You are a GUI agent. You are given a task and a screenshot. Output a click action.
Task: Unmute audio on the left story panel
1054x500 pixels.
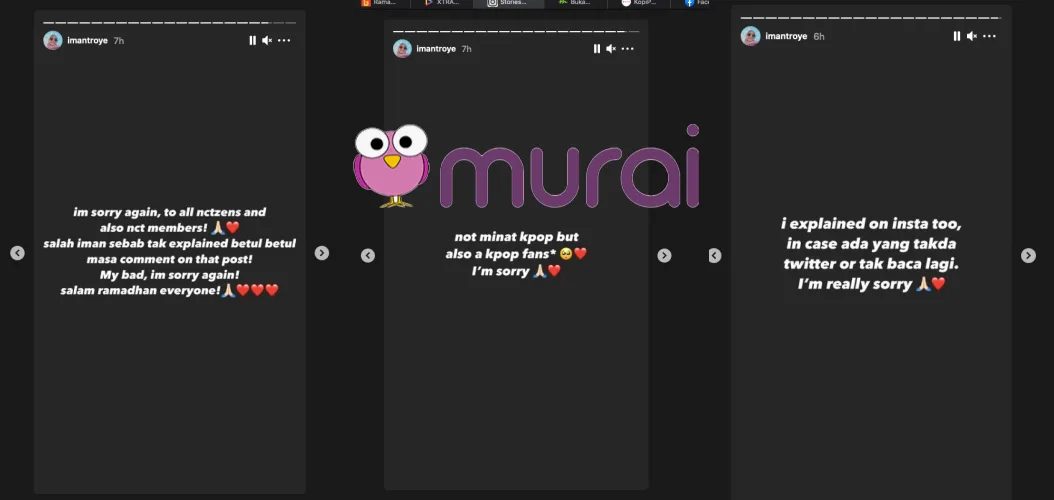(x=267, y=40)
